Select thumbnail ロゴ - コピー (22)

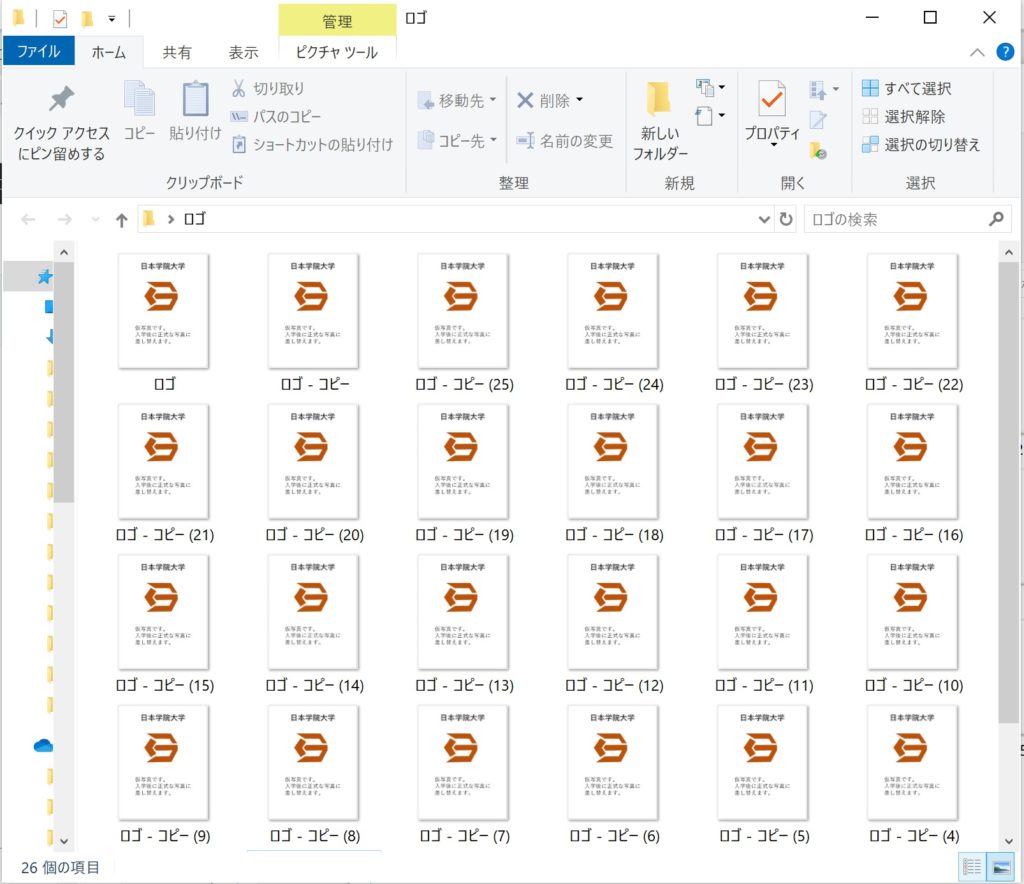[912, 311]
